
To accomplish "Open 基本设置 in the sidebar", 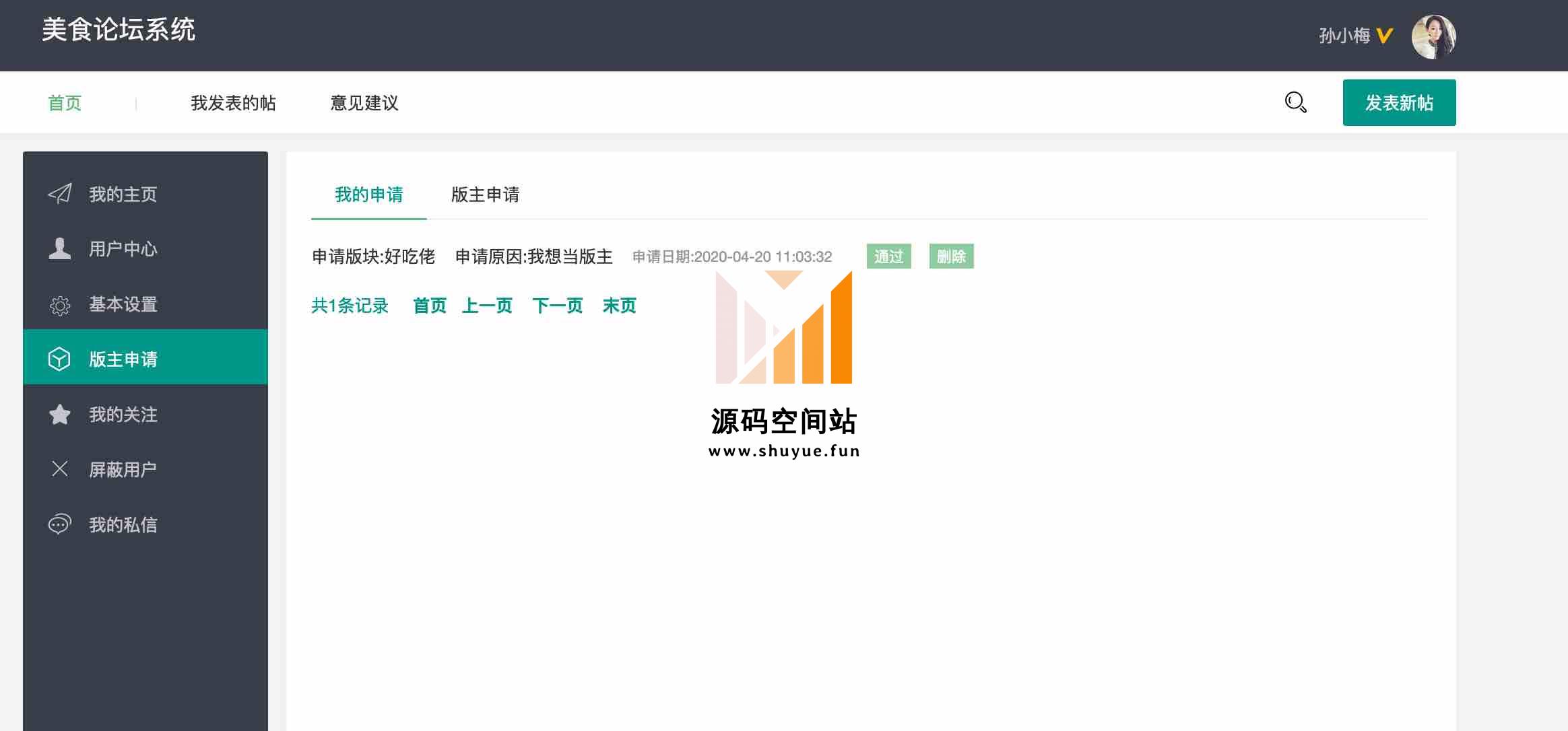I will click(145, 304).
